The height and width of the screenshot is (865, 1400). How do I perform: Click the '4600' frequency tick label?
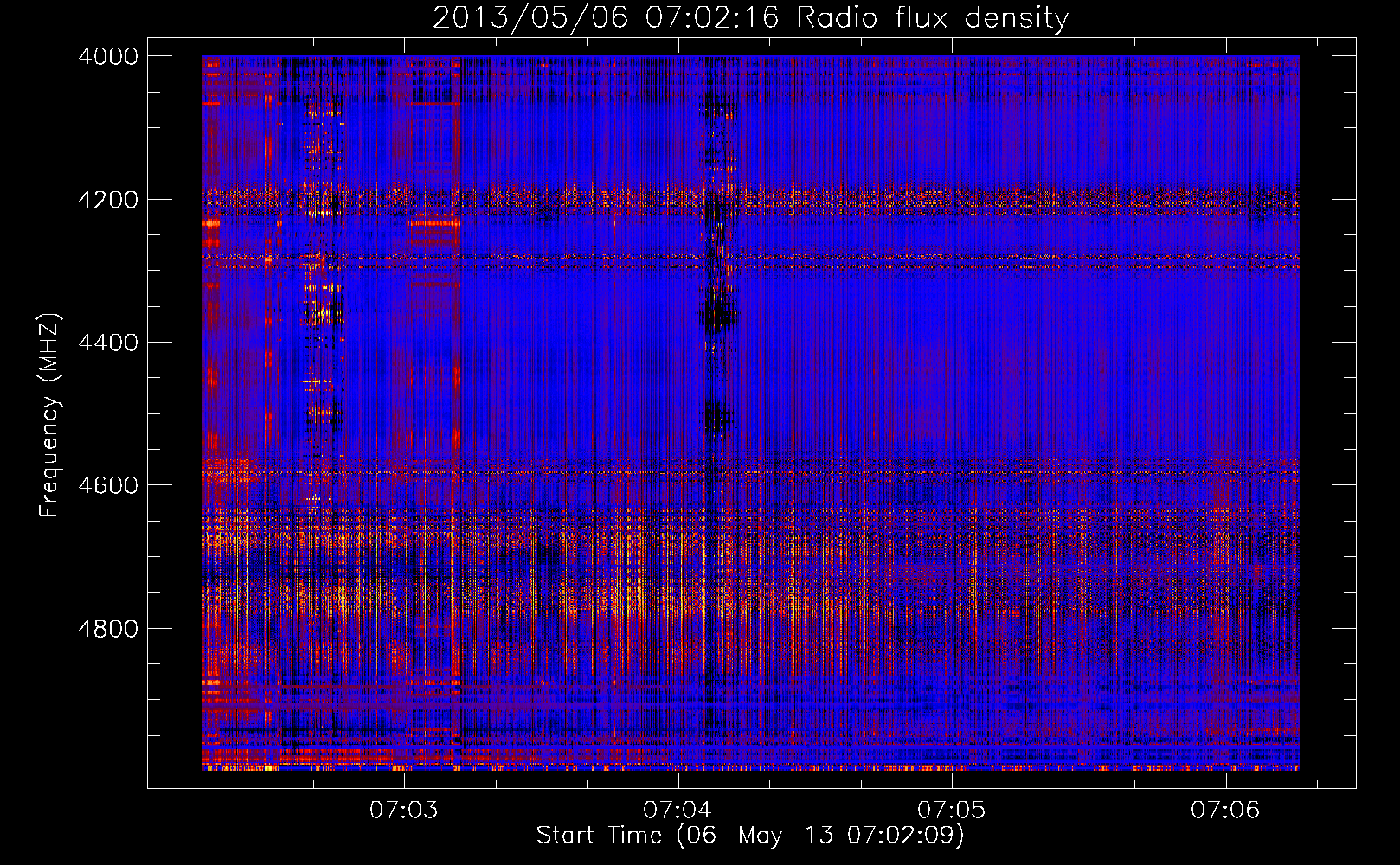tap(107, 485)
